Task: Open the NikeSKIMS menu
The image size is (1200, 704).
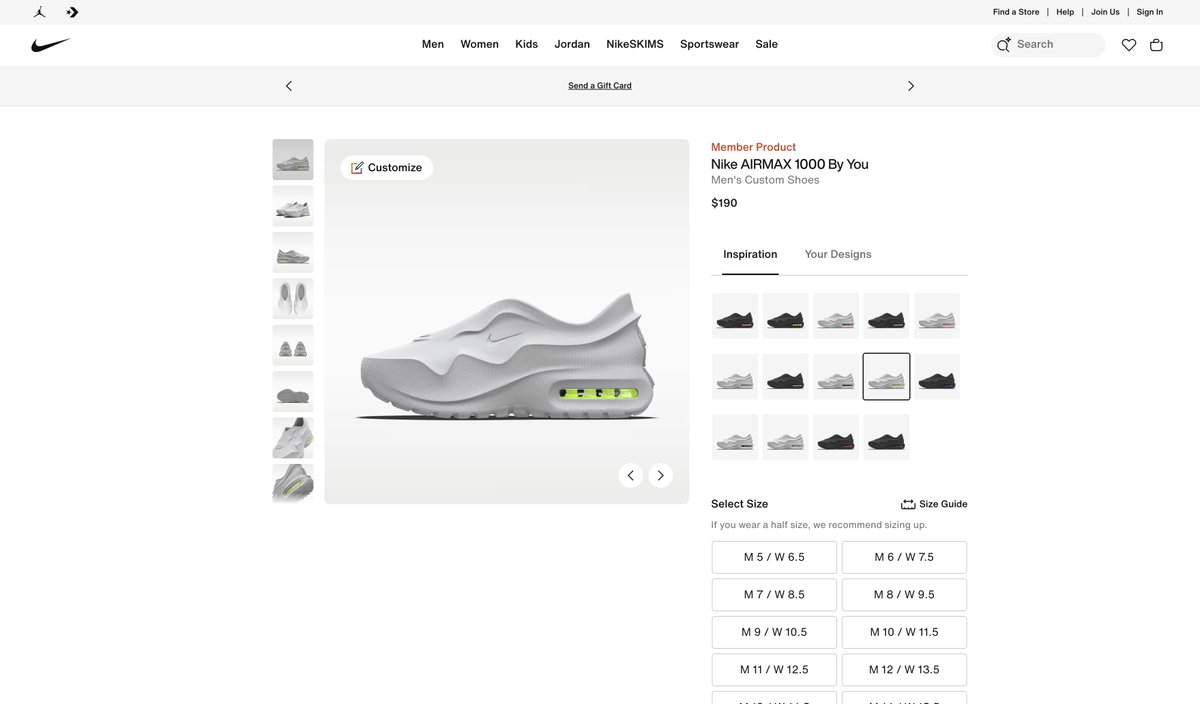Action: [x=635, y=44]
